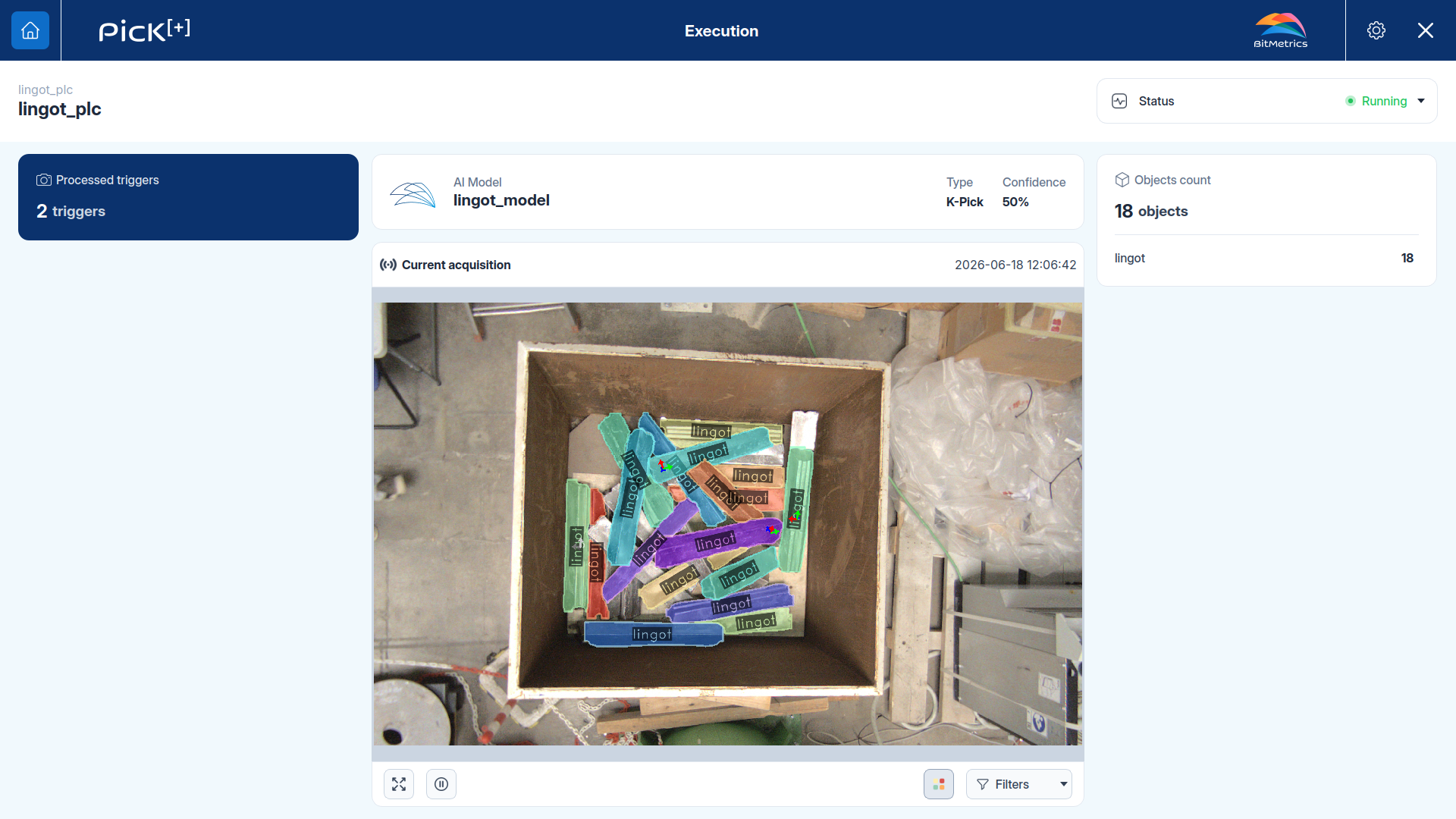
Task: Click the BitMetrics logo
Action: [1280, 30]
